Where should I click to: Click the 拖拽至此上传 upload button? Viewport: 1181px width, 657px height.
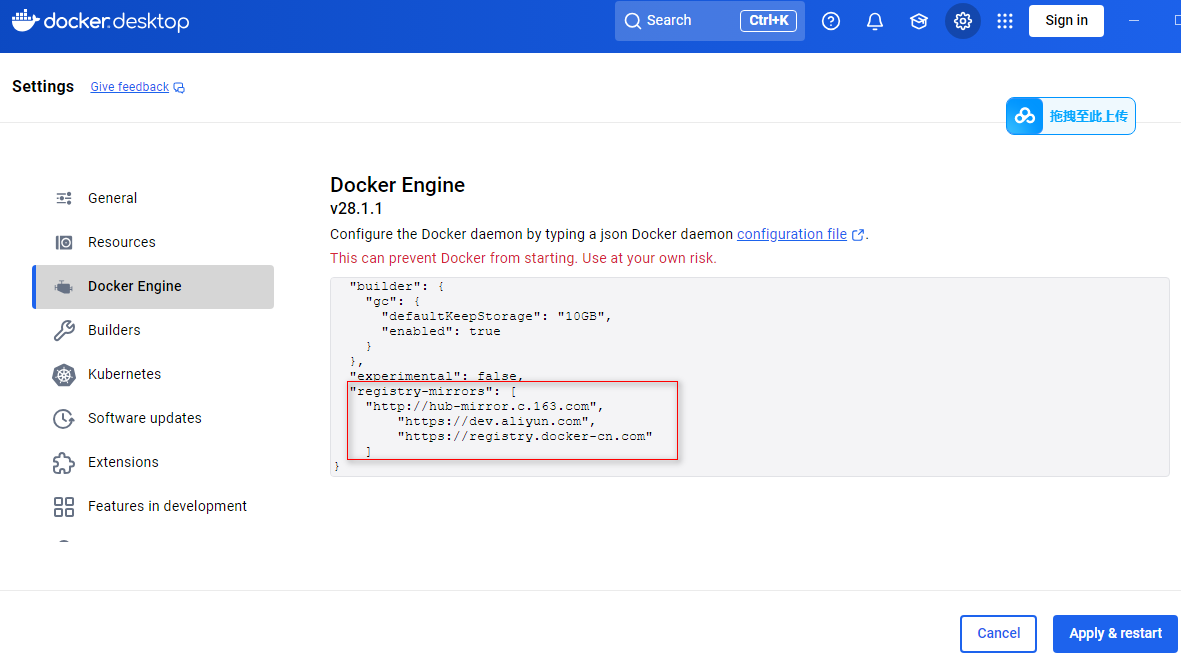coord(1070,116)
